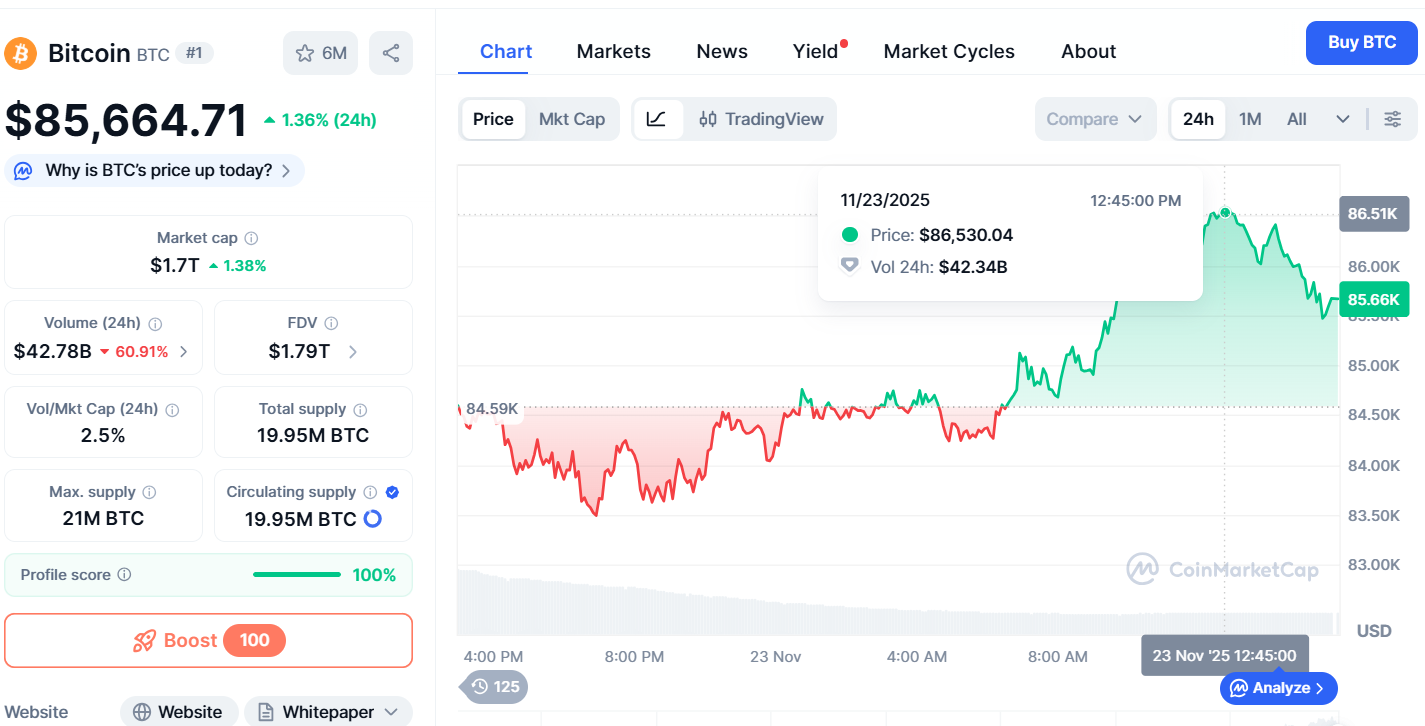The width and height of the screenshot is (1425, 726).
Task: Click the rocket icon on Boost button
Action: coord(144,640)
